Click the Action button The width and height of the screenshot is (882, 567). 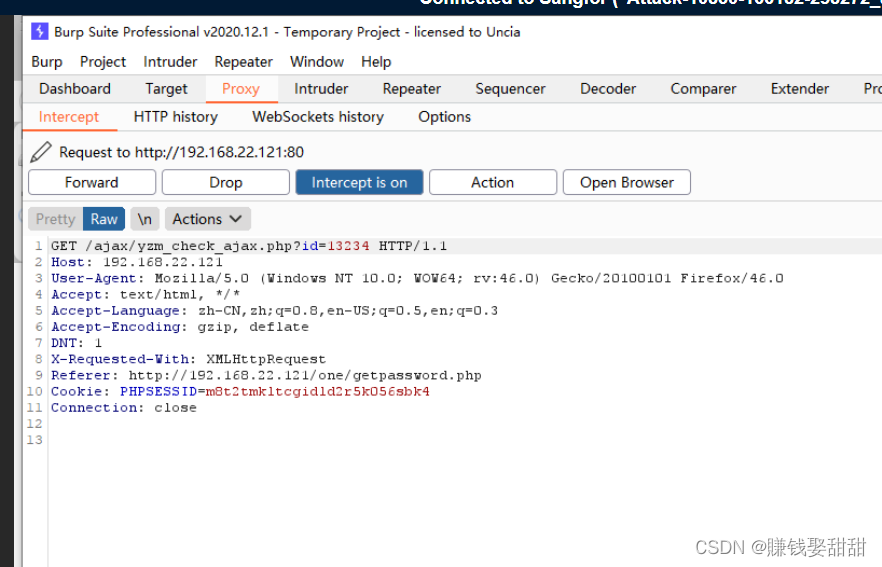(493, 182)
